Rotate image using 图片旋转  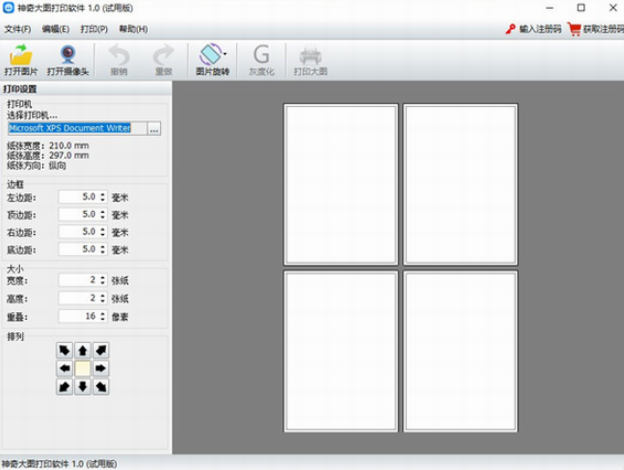(x=211, y=60)
